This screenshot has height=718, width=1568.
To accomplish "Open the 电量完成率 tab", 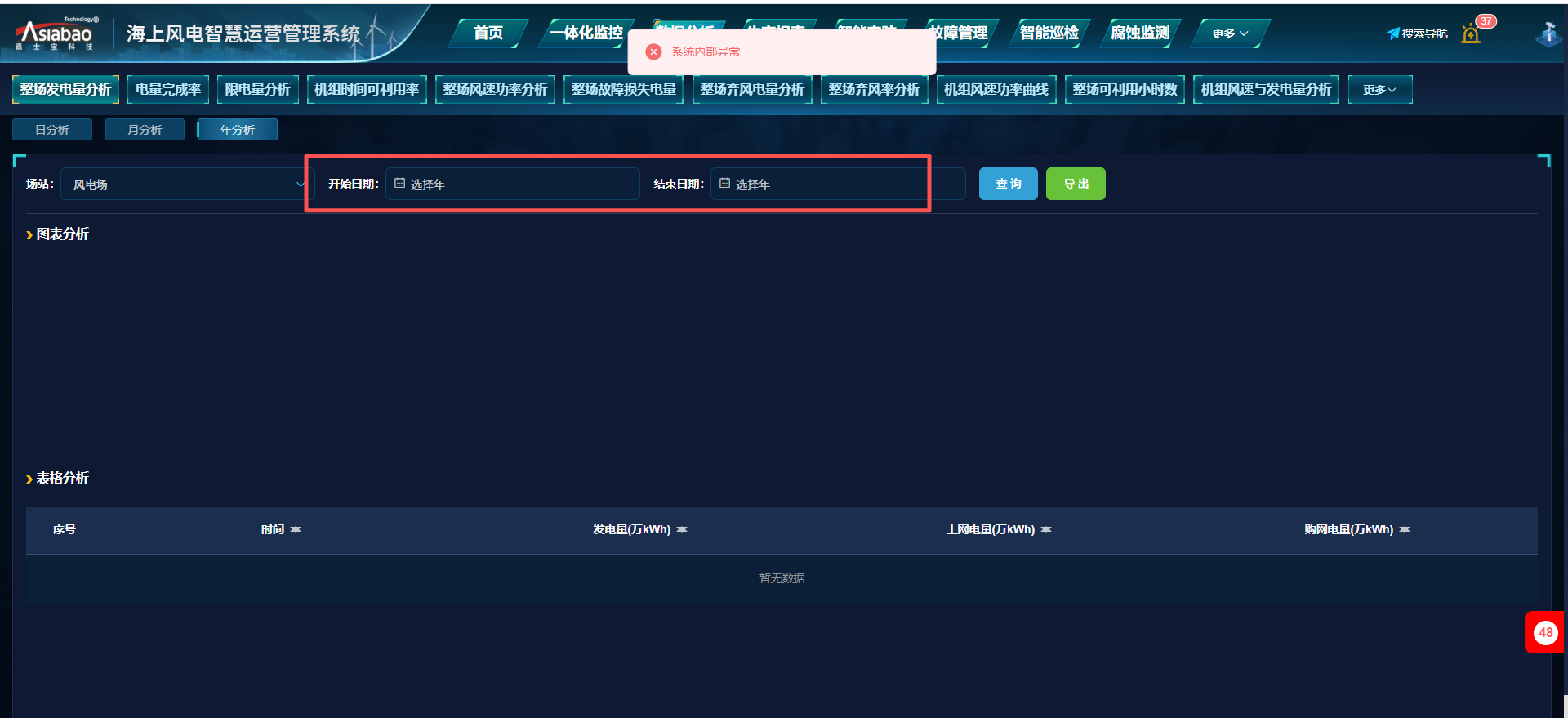I will (x=168, y=90).
